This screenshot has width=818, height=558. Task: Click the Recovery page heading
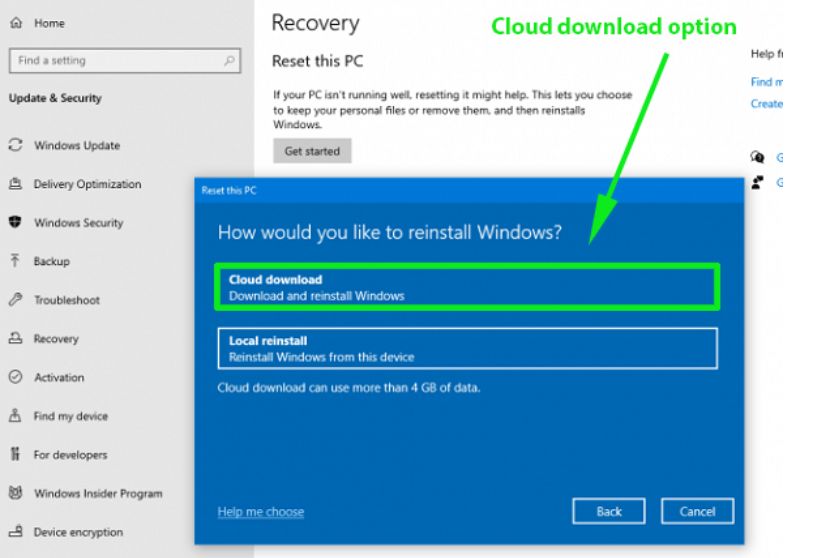pos(315,23)
